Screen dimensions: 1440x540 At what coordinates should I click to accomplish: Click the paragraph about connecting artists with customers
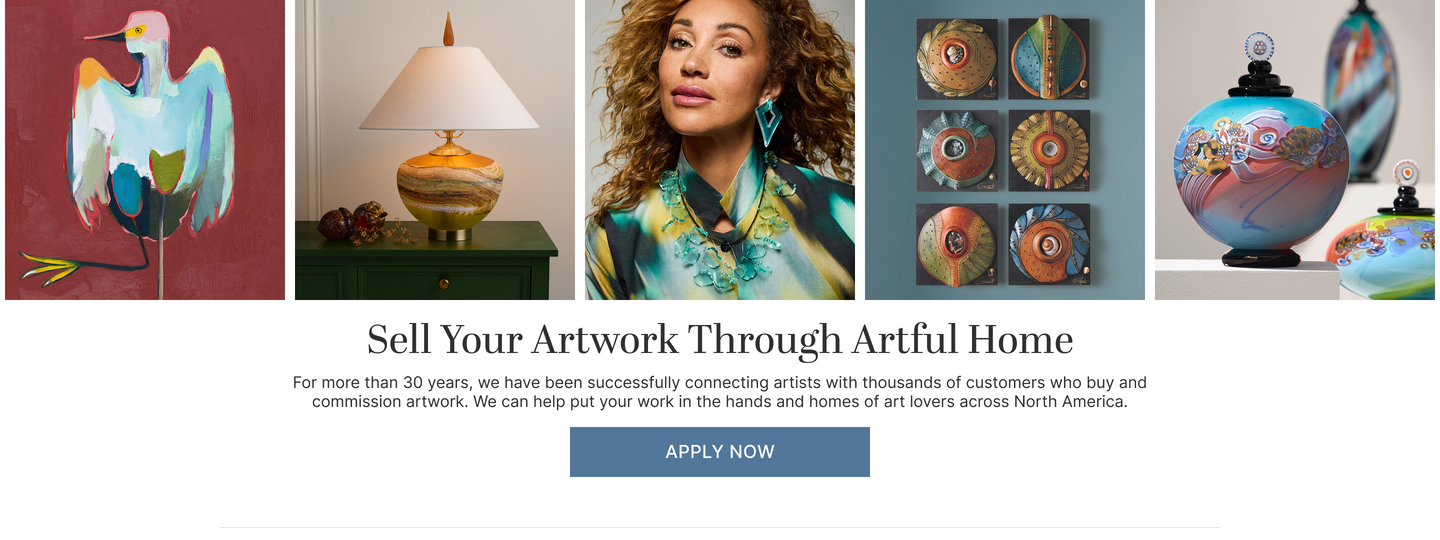[x=720, y=392]
